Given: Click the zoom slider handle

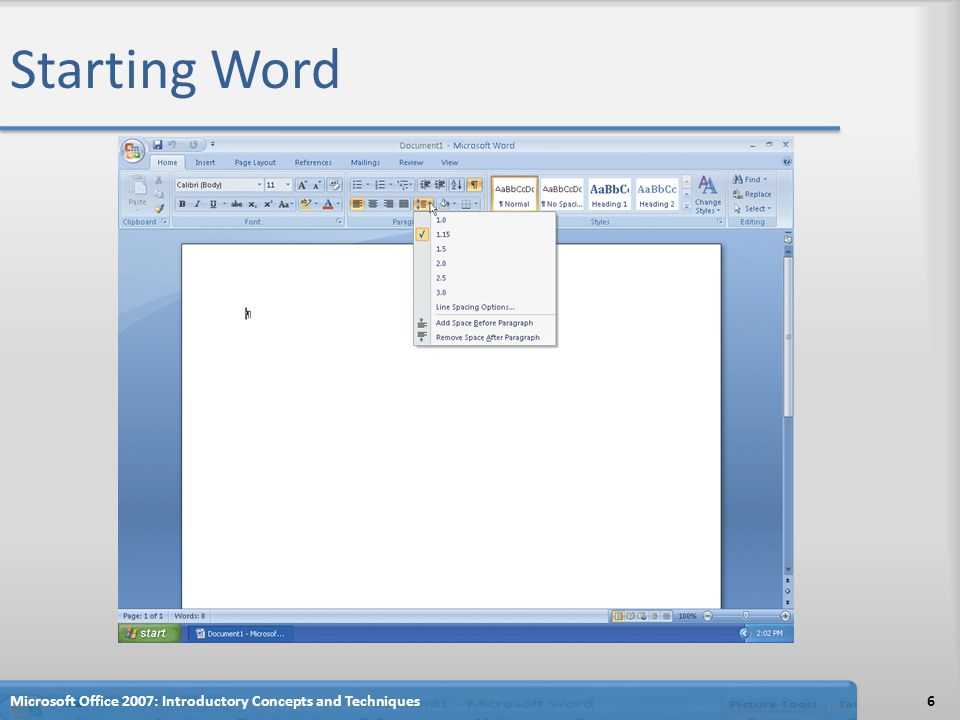Looking at the screenshot, I should coord(746,616).
